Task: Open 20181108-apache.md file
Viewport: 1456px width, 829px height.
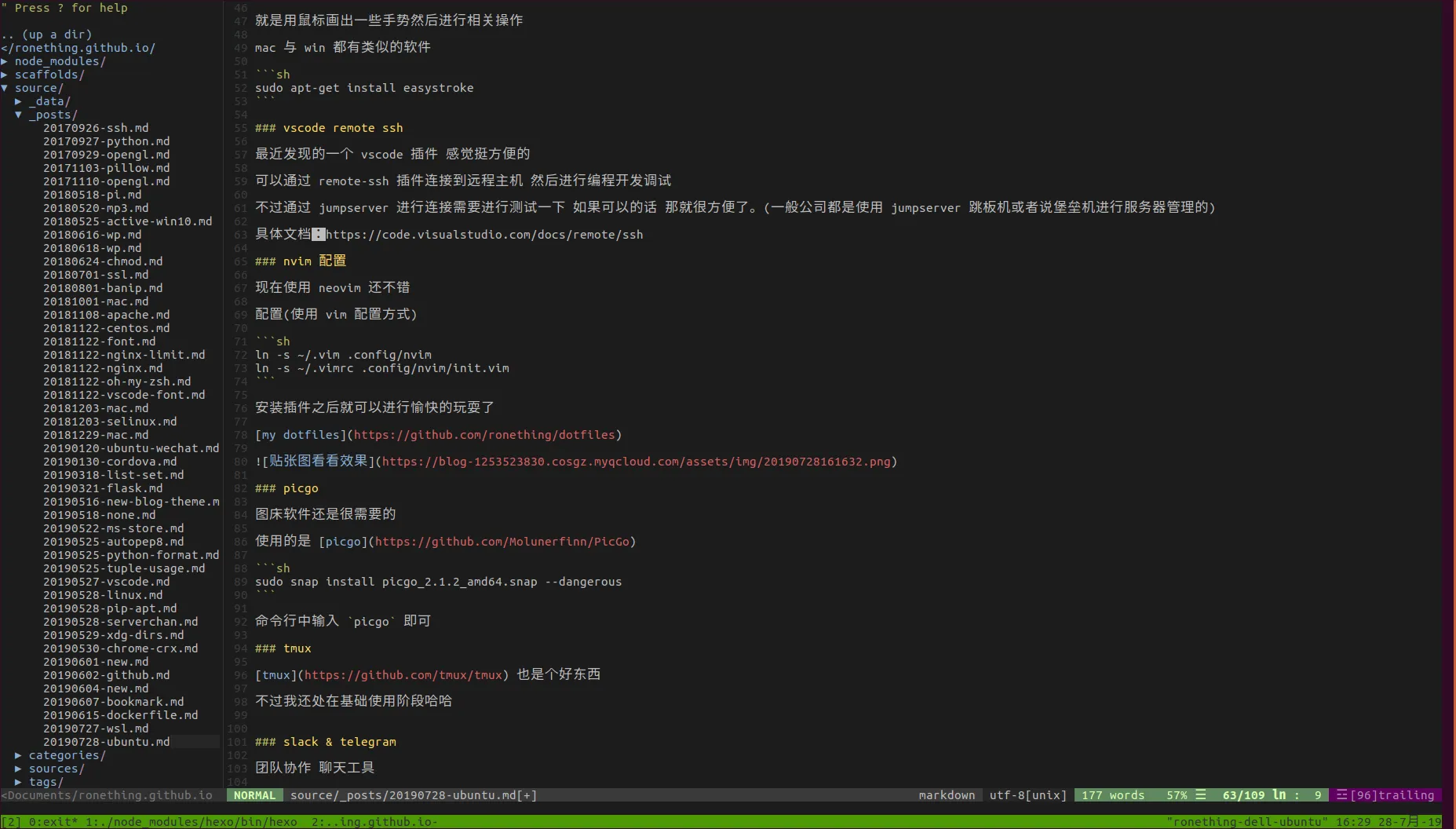Action: pos(106,315)
